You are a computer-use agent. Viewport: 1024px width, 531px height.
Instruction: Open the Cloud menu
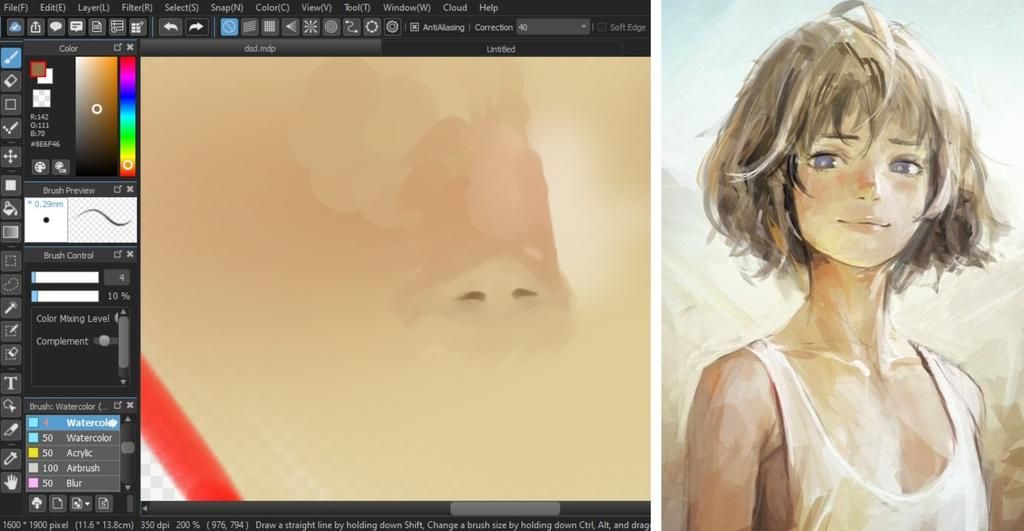[455, 7]
